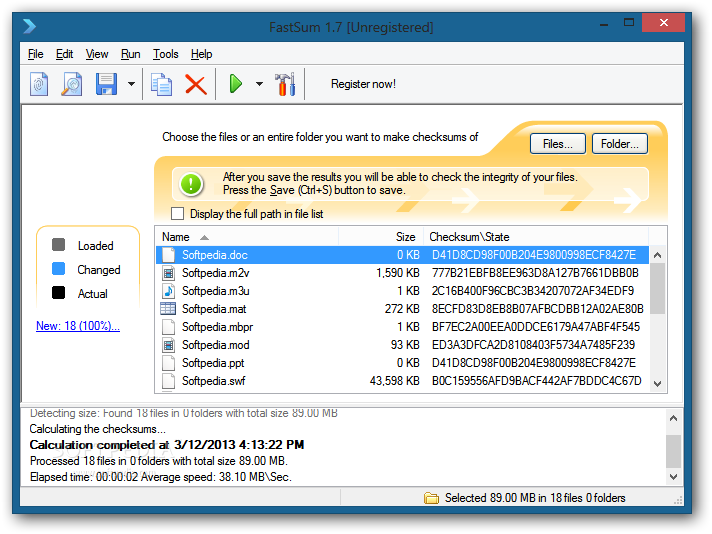Open the Tools menu
This screenshot has height=534, width=712.
165,54
